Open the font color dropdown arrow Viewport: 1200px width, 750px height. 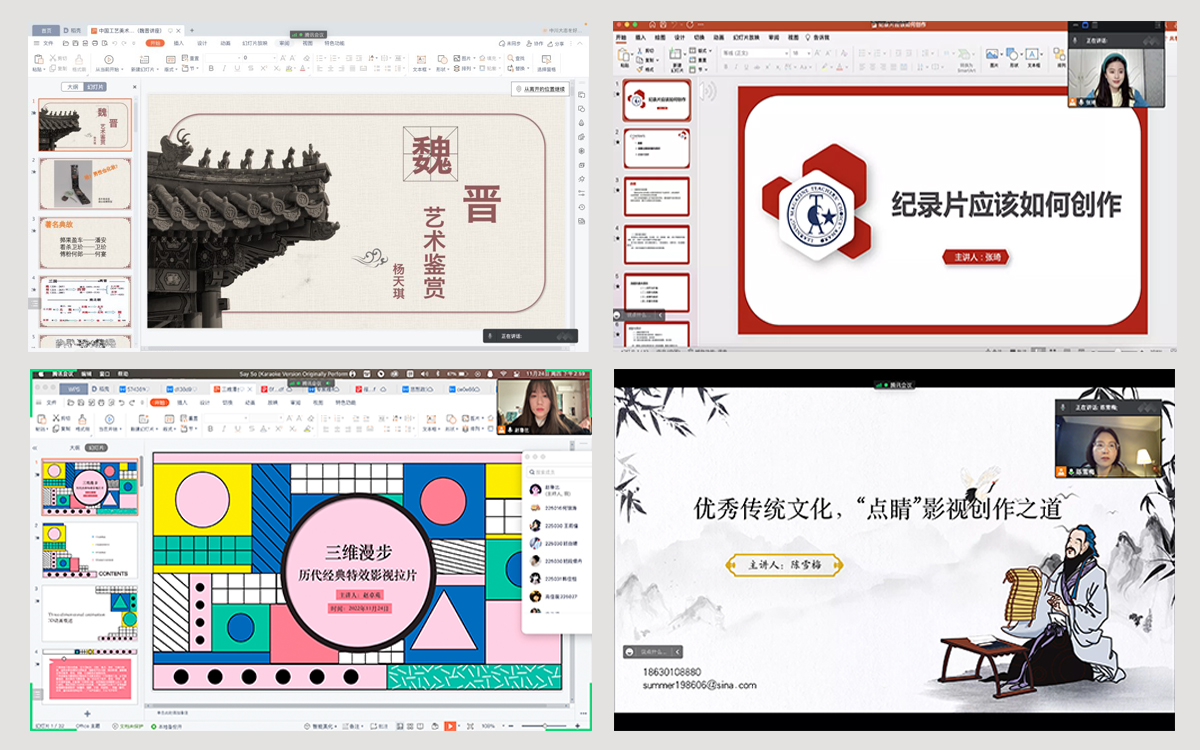pos(847,67)
